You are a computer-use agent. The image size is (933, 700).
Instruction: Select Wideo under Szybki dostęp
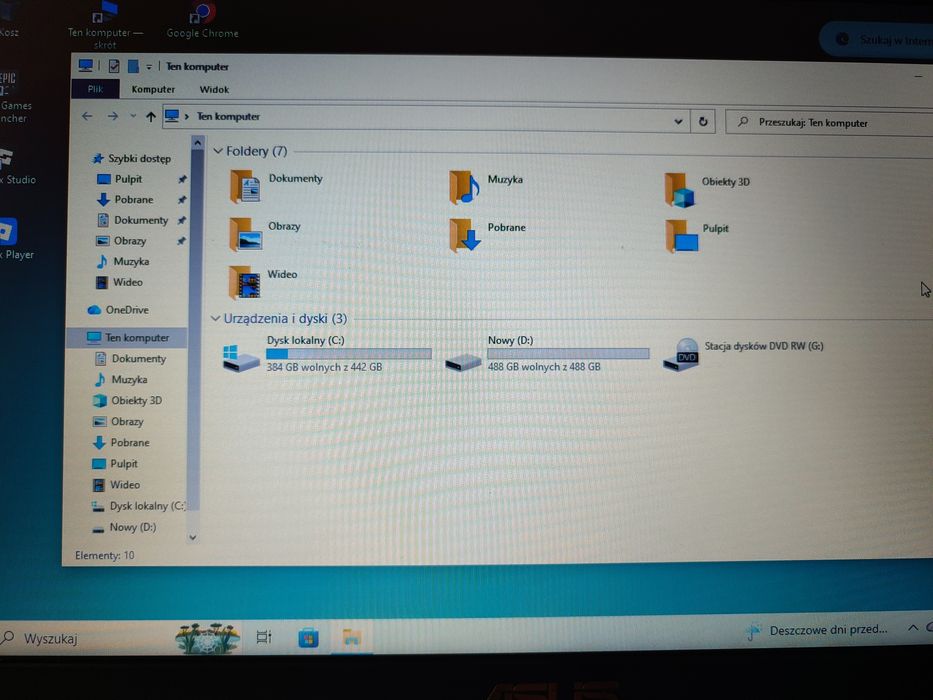[120, 282]
